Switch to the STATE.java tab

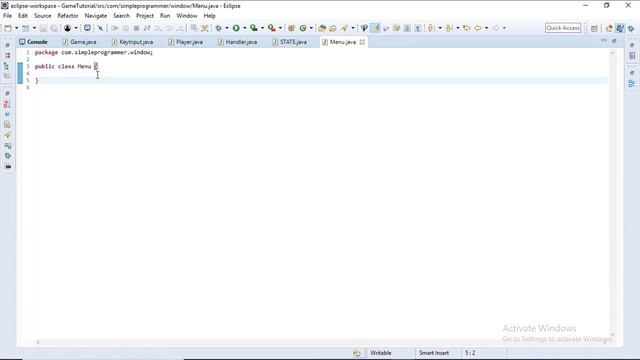click(x=290, y=42)
